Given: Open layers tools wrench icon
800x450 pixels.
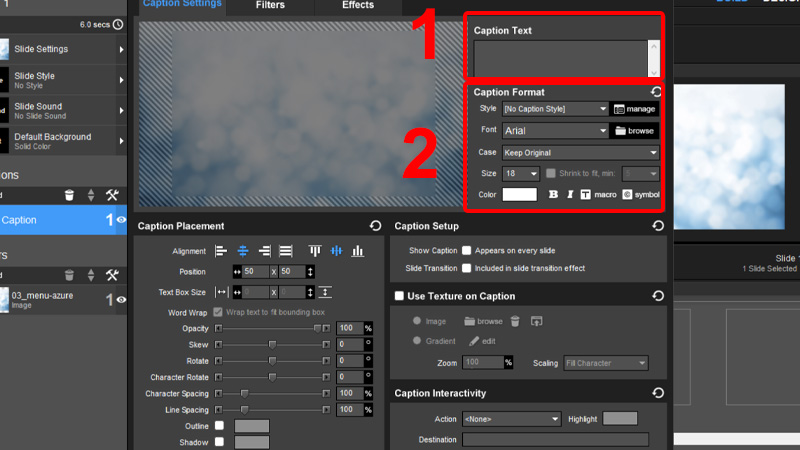Looking at the screenshot, I should [112, 276].
